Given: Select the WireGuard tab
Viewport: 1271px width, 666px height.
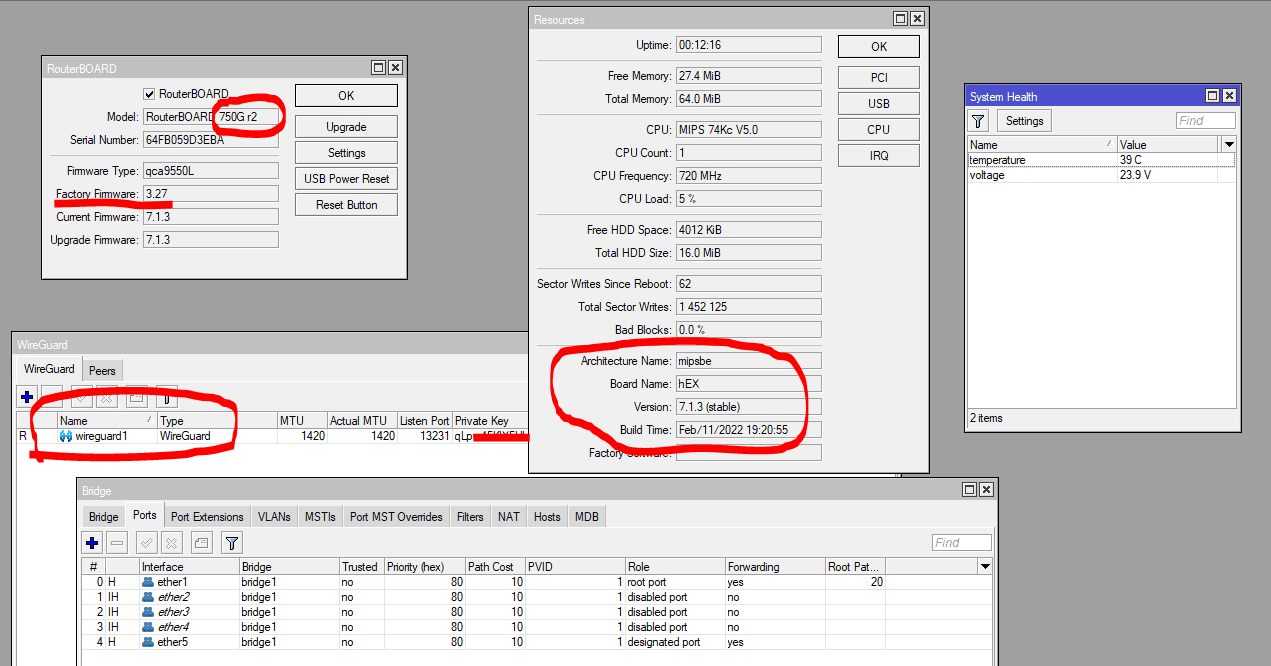Looking at the screenshot, I should click(49, 369).
